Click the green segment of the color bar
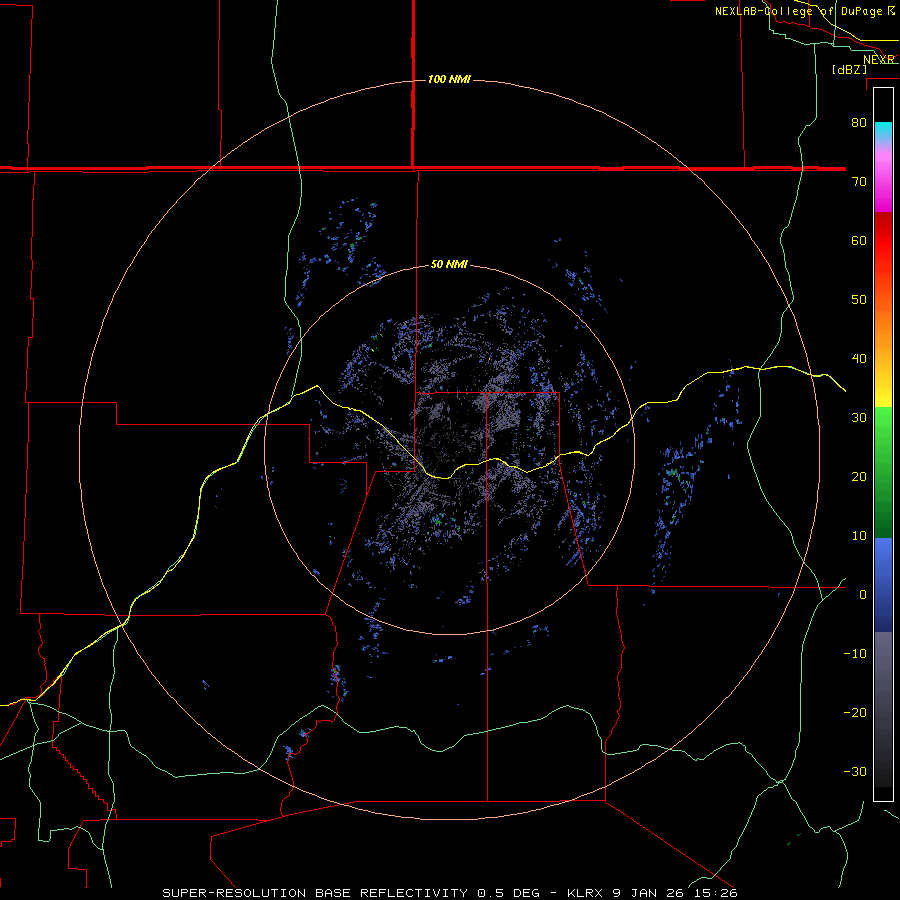 [883, 472]
